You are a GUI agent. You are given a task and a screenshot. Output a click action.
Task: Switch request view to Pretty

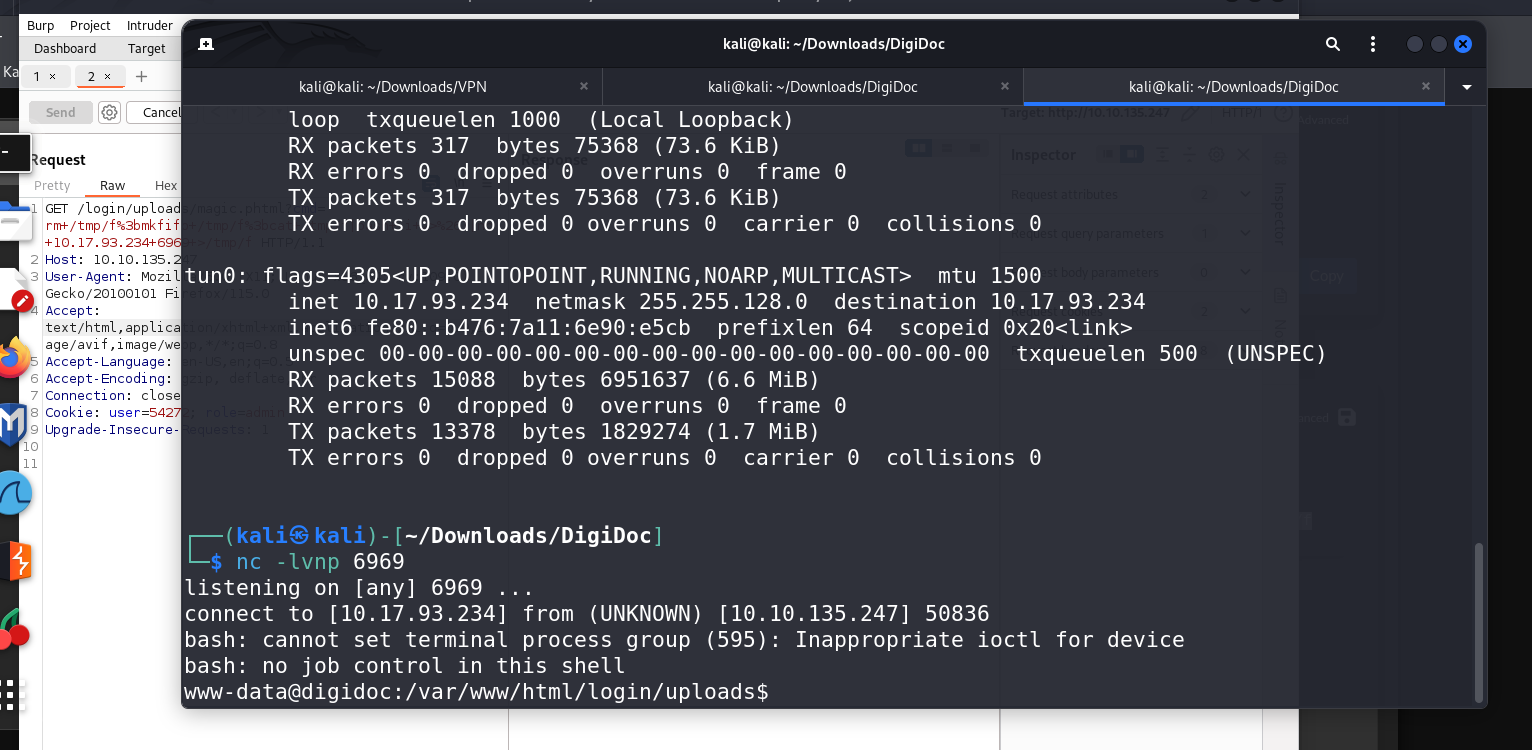coord(52,185)
